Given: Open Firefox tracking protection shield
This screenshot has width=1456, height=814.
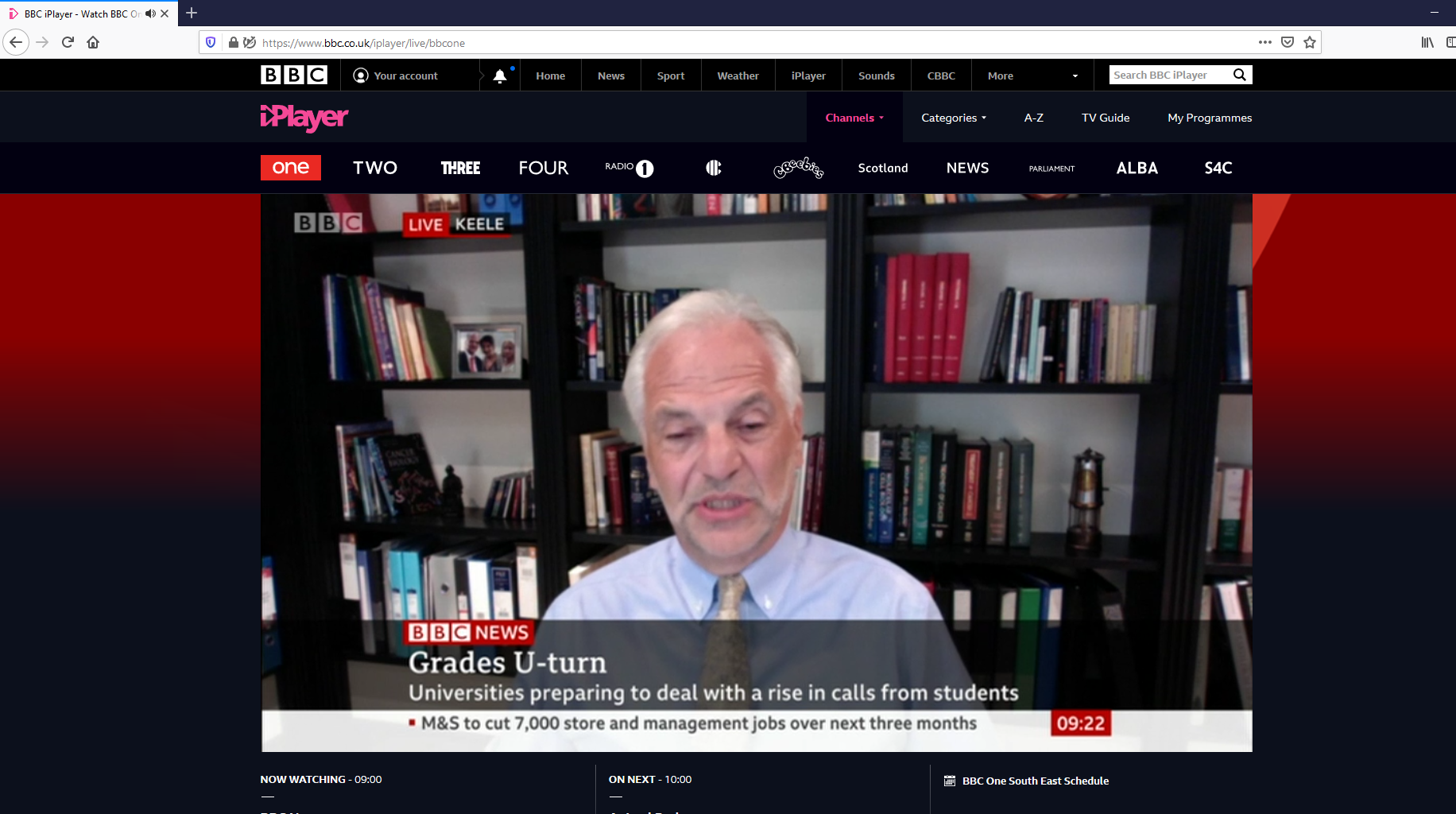Looking at the screenshot, I should coord(211,42).
